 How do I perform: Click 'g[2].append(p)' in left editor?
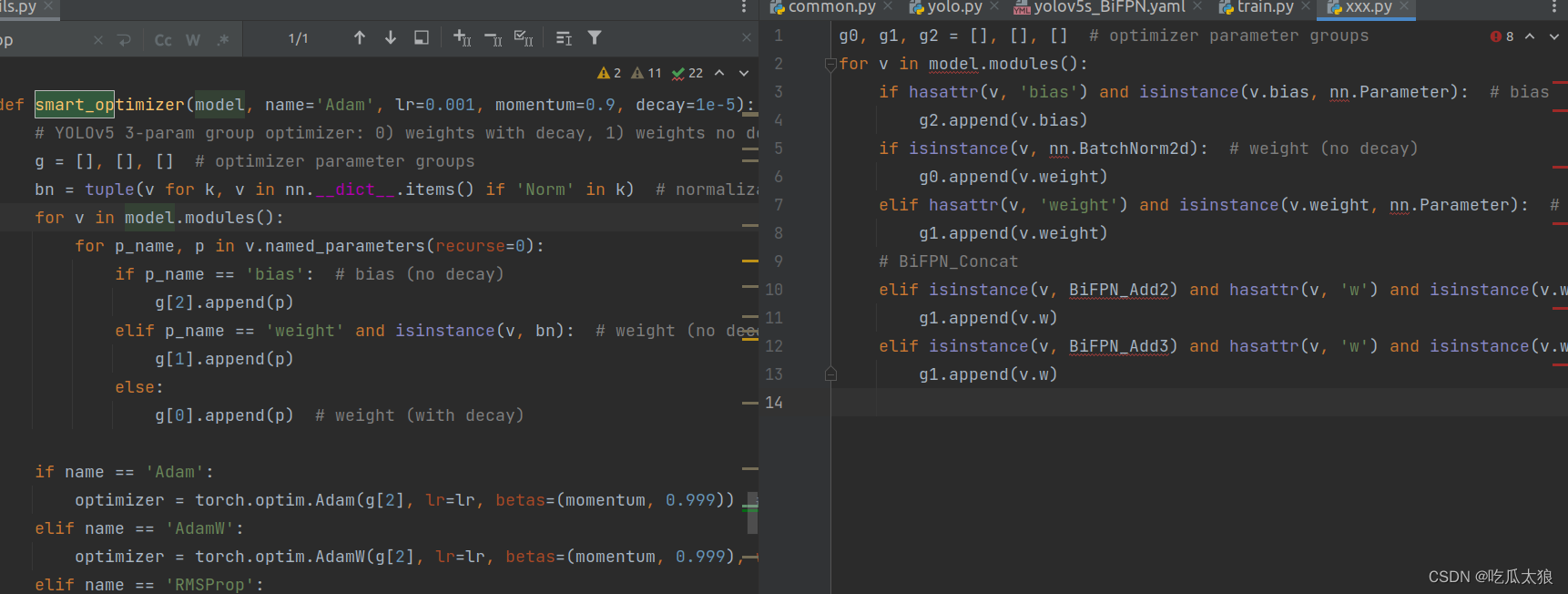pyautogui.click(x=224, y=302)
